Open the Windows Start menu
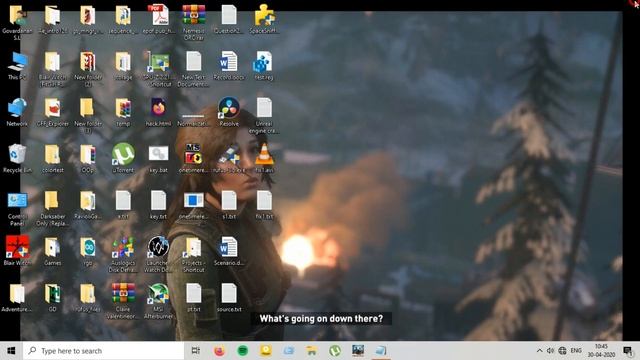The width and height of the screenshot is (640, 360). point(11,351)
